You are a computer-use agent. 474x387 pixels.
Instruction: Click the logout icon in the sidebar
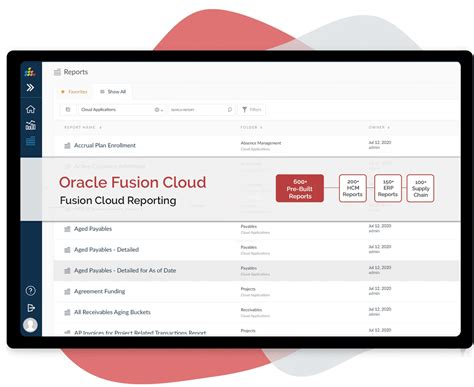pos(30,308)
